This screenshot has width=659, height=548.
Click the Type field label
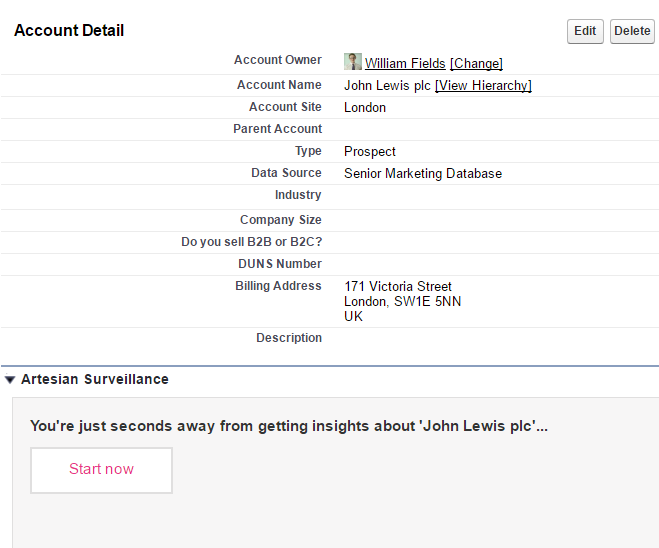(308, 151)
